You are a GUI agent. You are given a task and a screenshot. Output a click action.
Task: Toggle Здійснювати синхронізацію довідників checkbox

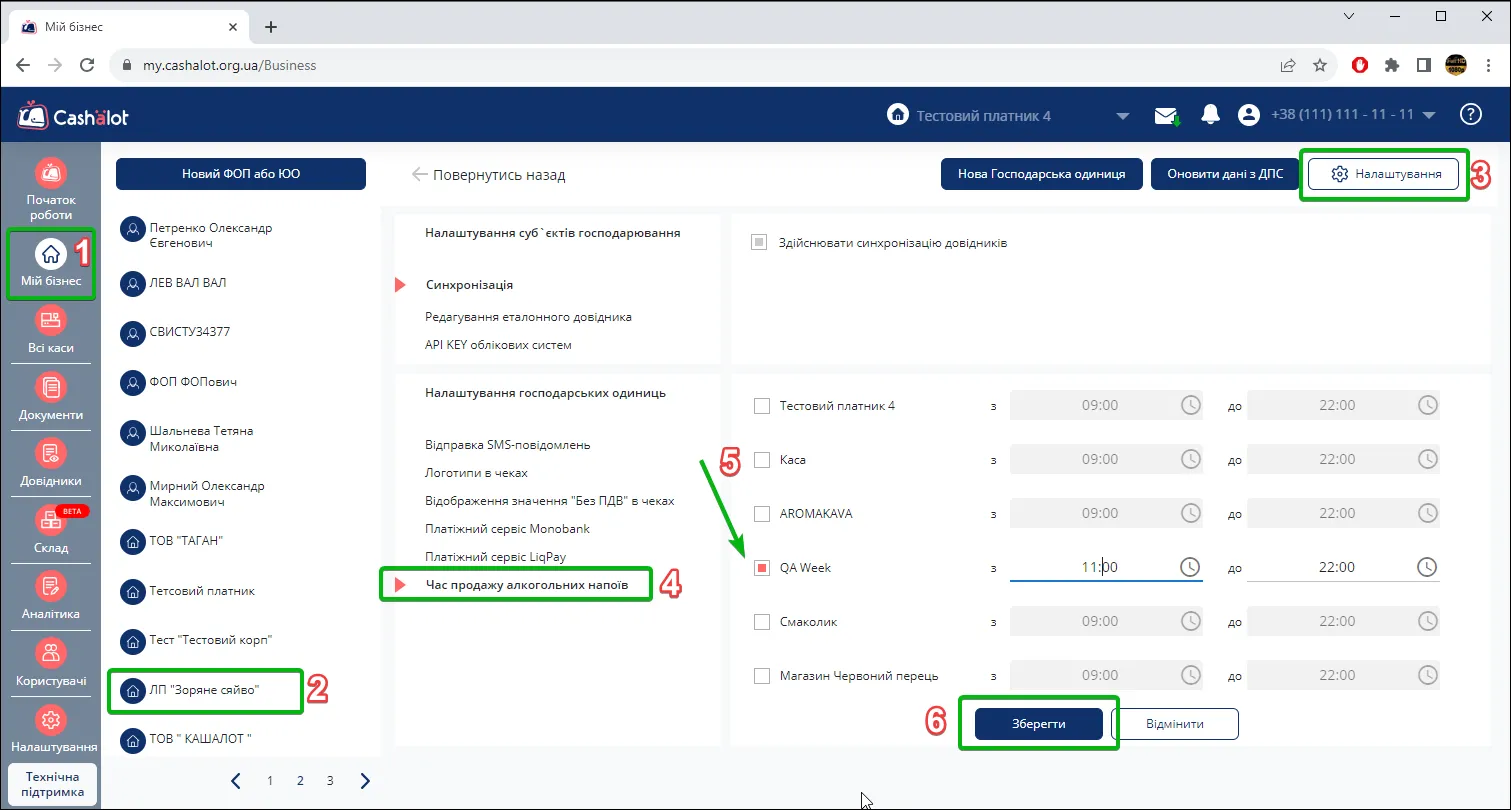coord(760,242)
